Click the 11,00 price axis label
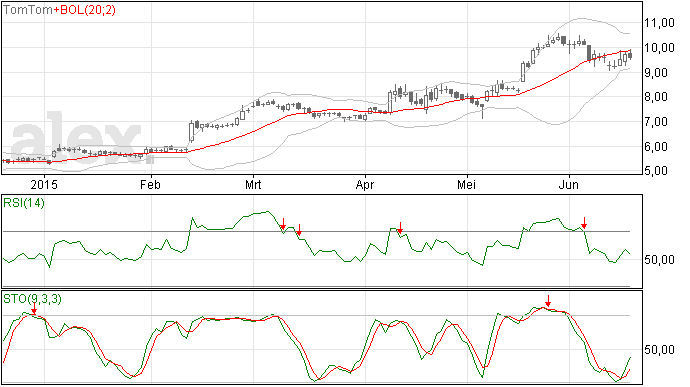 (659, 23)
